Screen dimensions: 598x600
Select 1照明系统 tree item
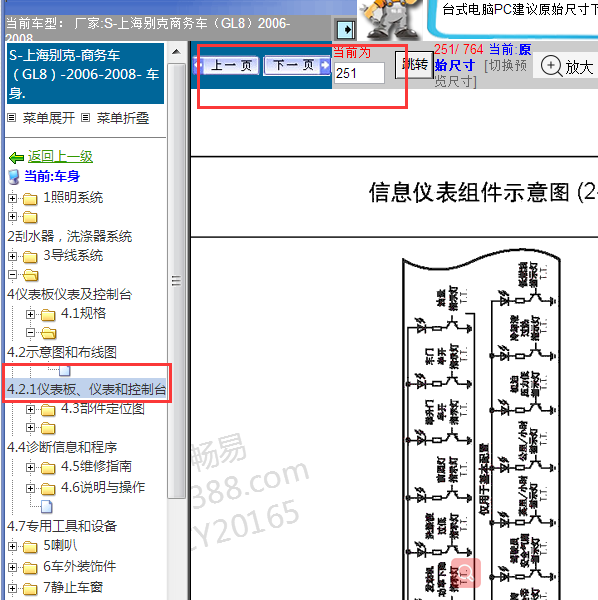[x=73, y=197]
